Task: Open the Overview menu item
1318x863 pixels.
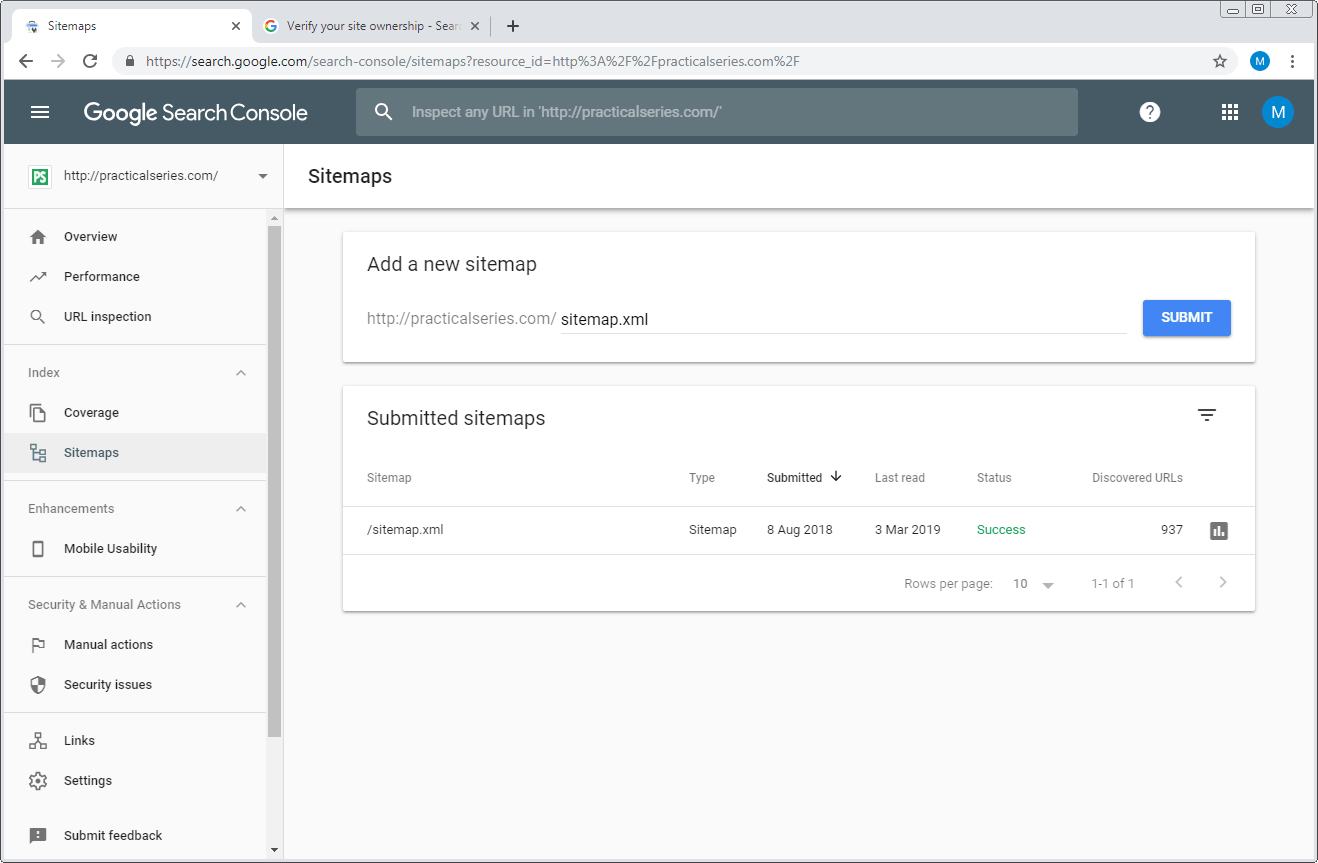Action: [135, 237]
